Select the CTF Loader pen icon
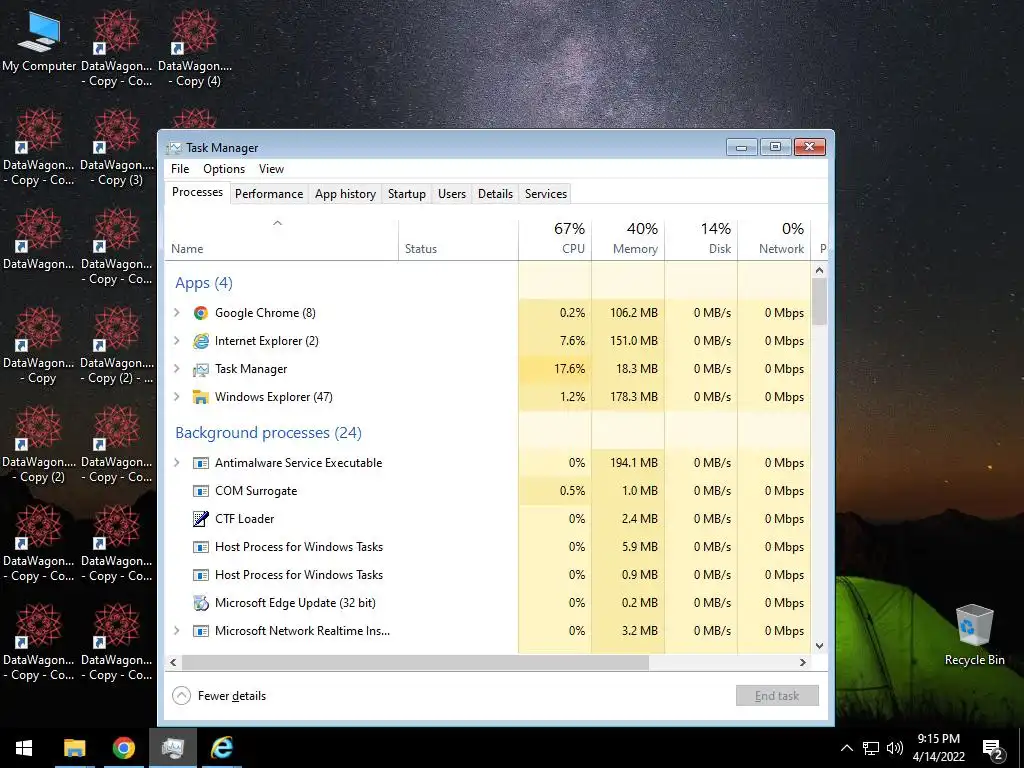1024x768 pixels. point(200,519)
